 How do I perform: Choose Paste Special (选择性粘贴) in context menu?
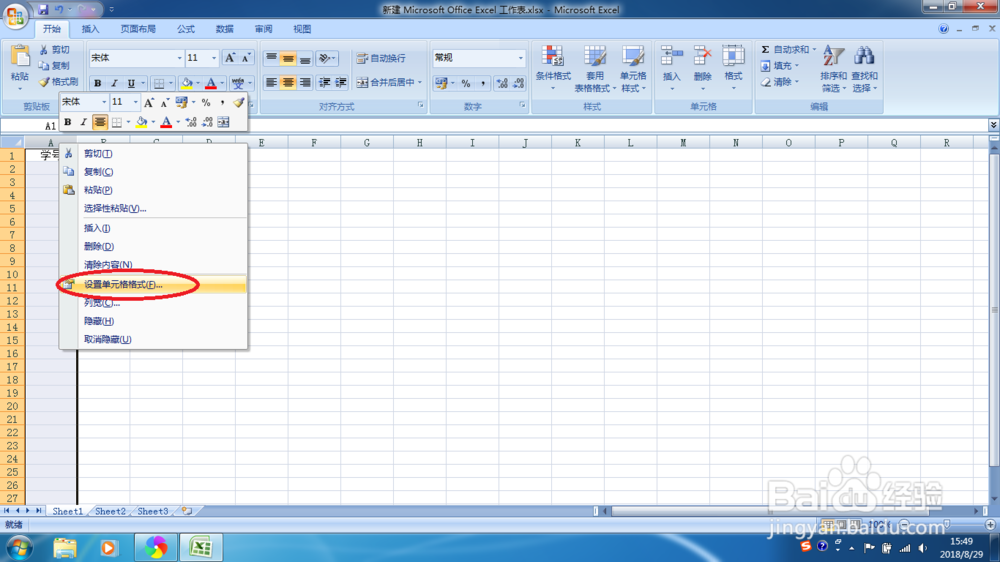[x=152, y=209]
